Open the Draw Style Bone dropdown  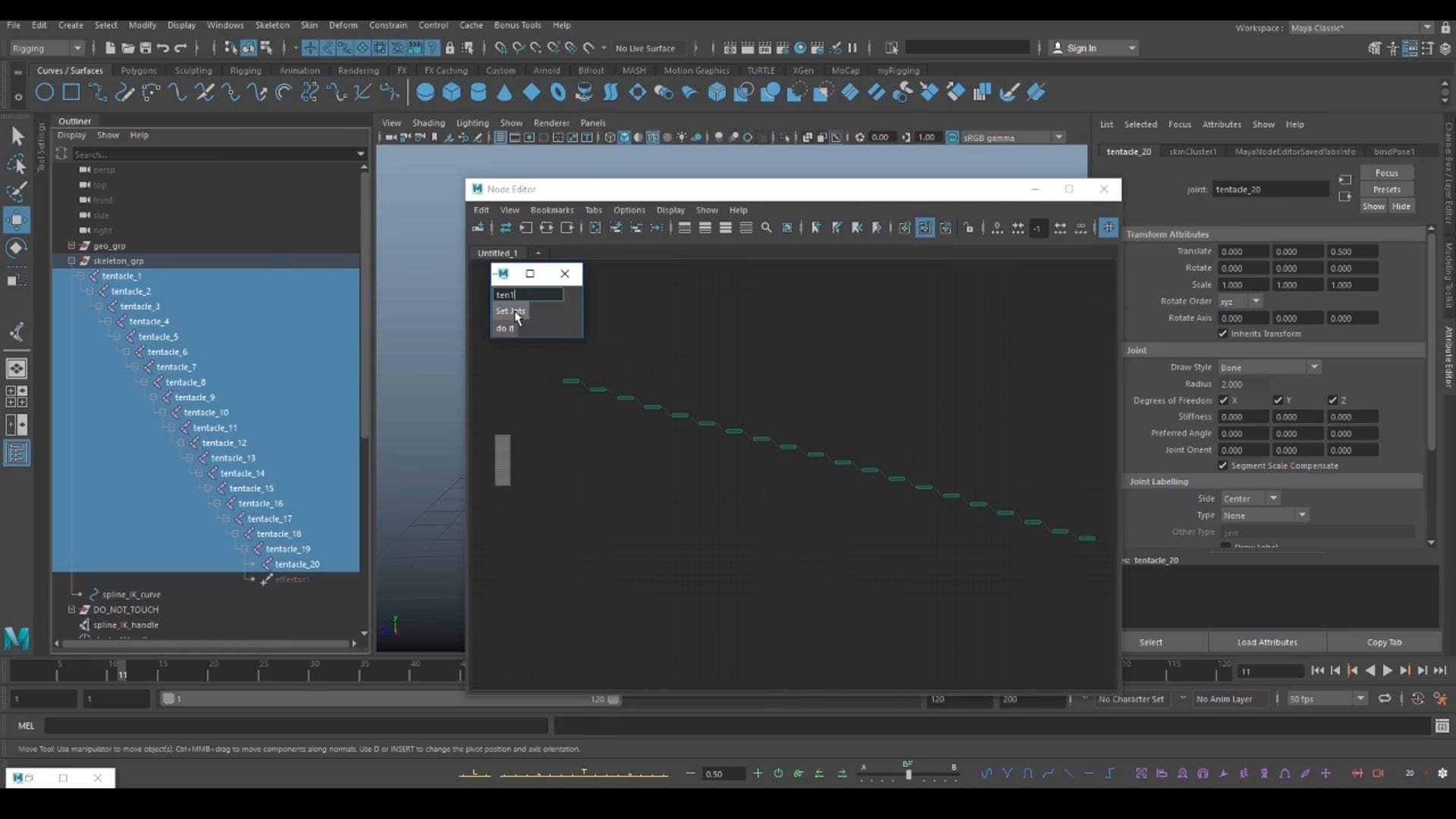[1315, 367]
